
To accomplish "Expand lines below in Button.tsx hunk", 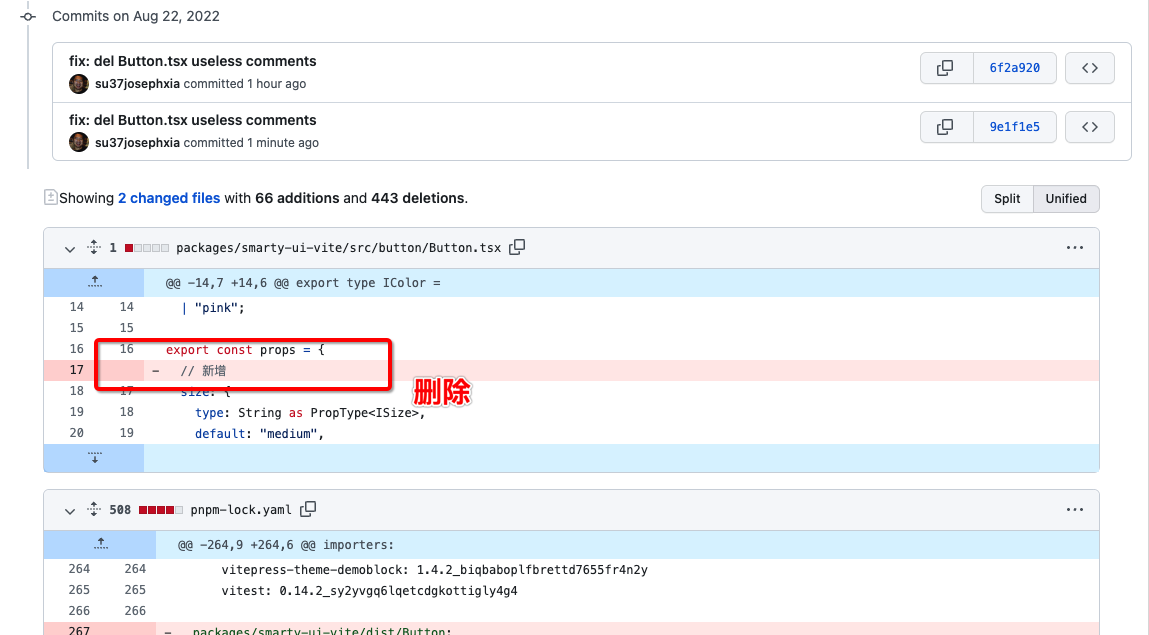I will tap(94, 458).
